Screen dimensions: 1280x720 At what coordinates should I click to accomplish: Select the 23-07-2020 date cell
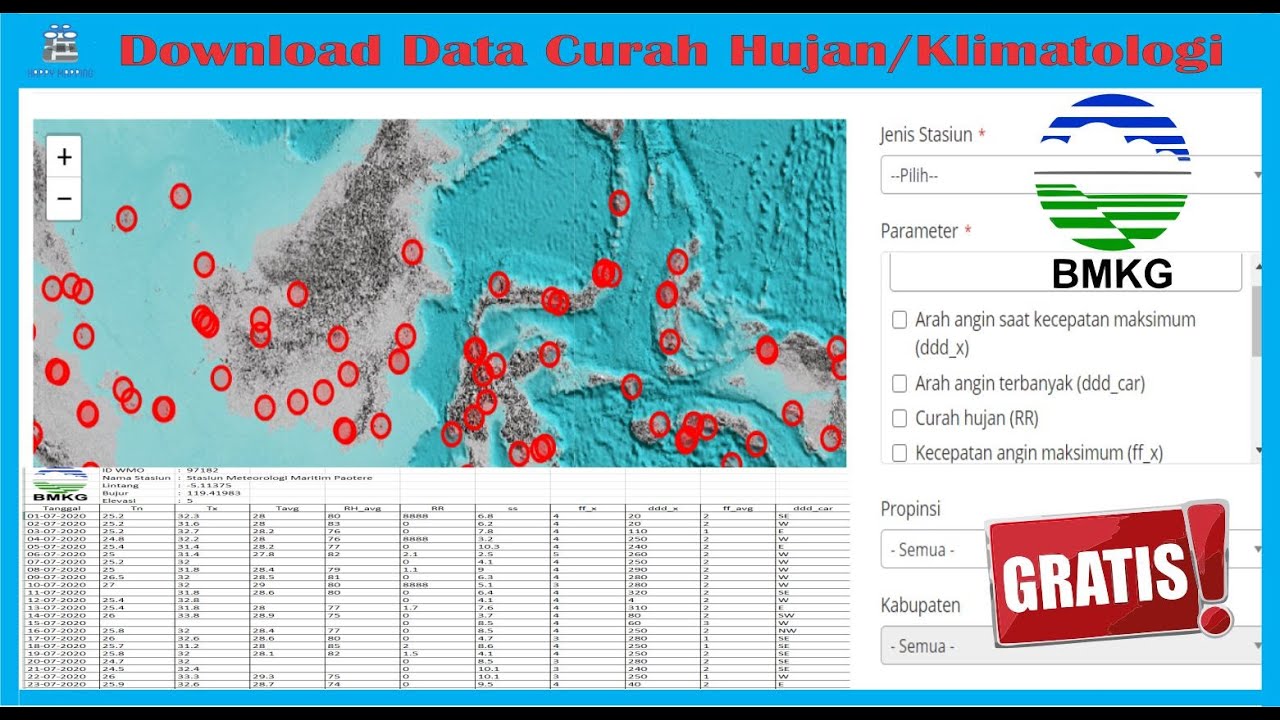click(64, 684)
